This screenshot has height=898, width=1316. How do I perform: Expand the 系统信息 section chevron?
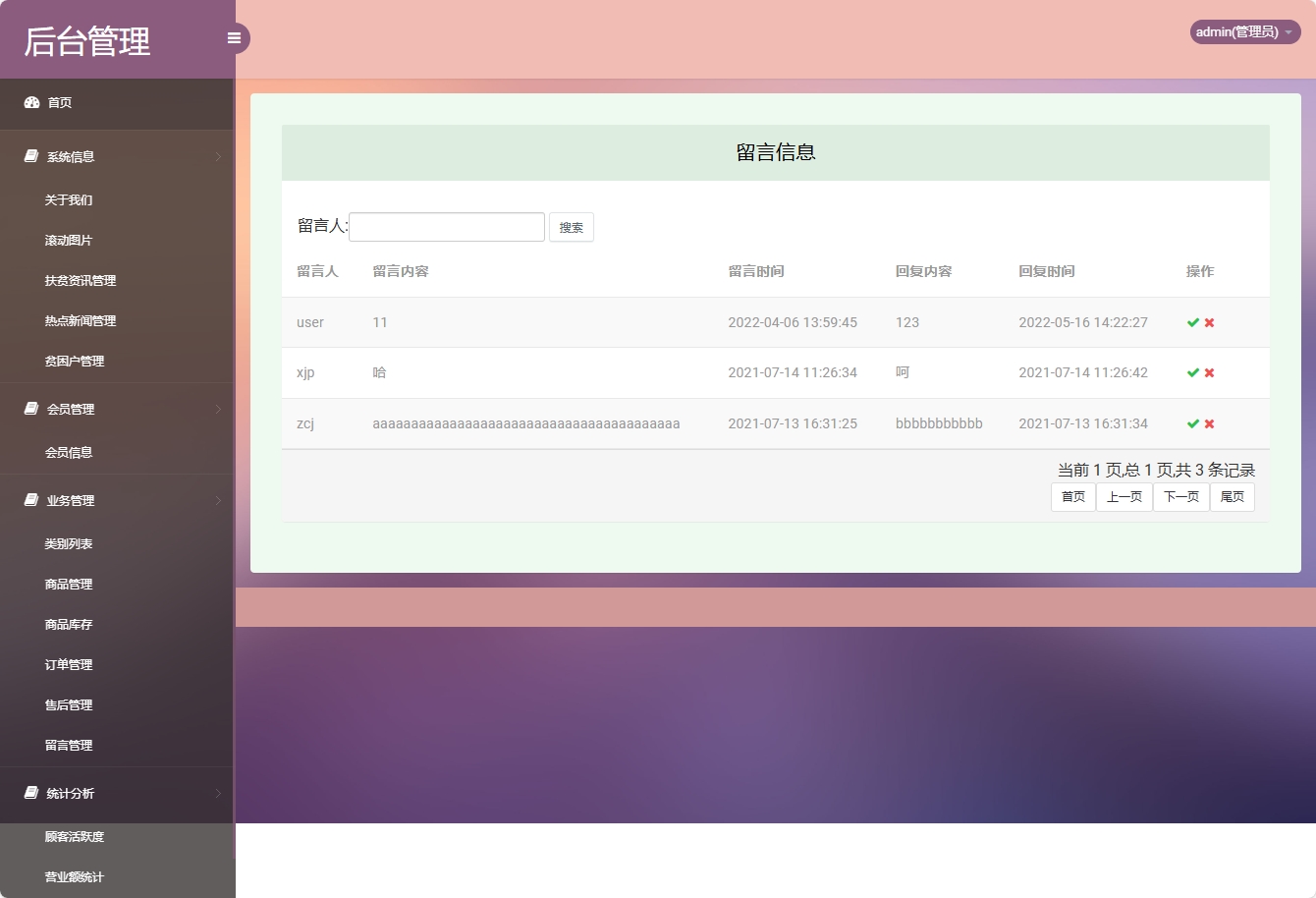coord(216,155)
